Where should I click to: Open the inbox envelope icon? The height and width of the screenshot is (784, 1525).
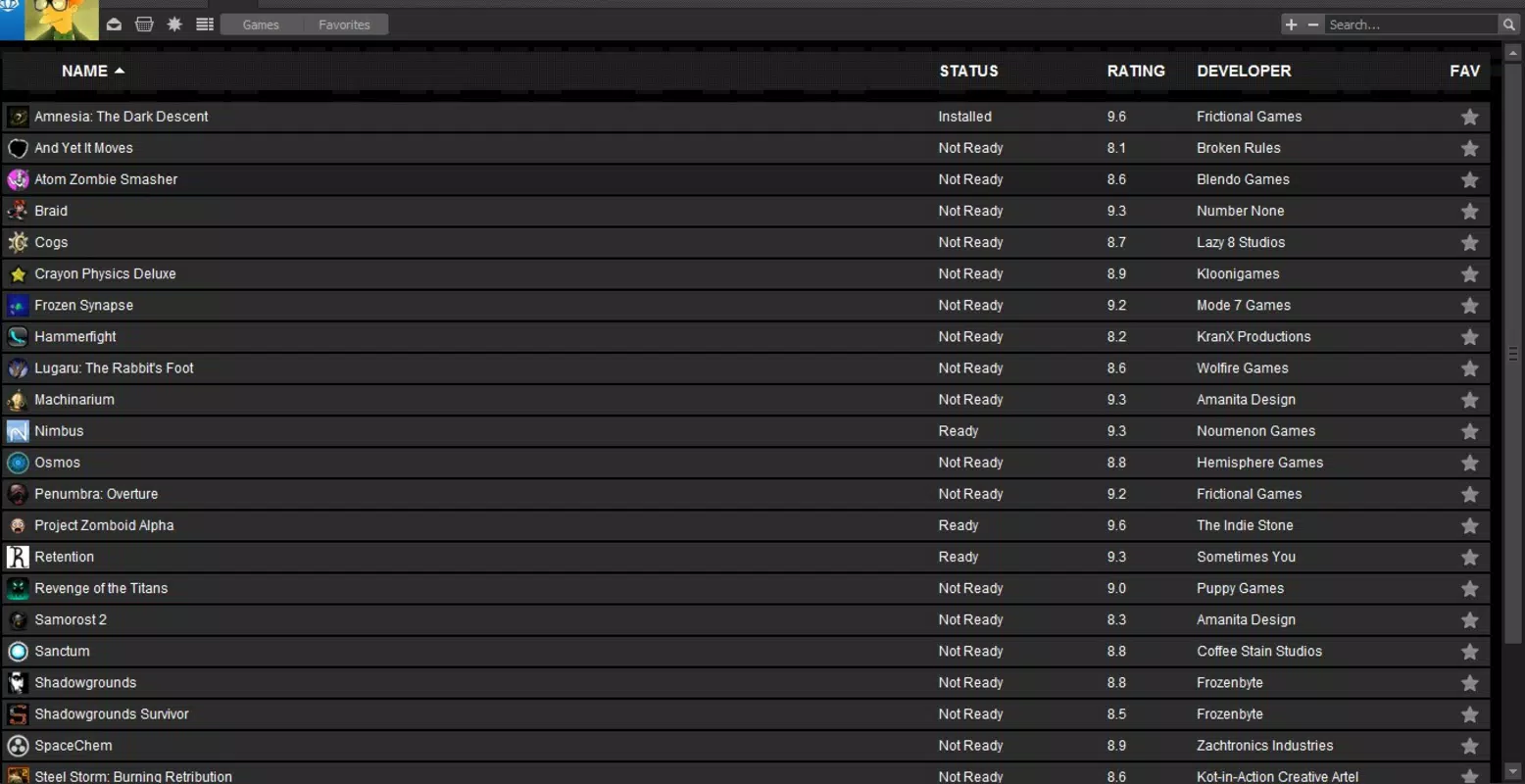(x=114, y=24)
